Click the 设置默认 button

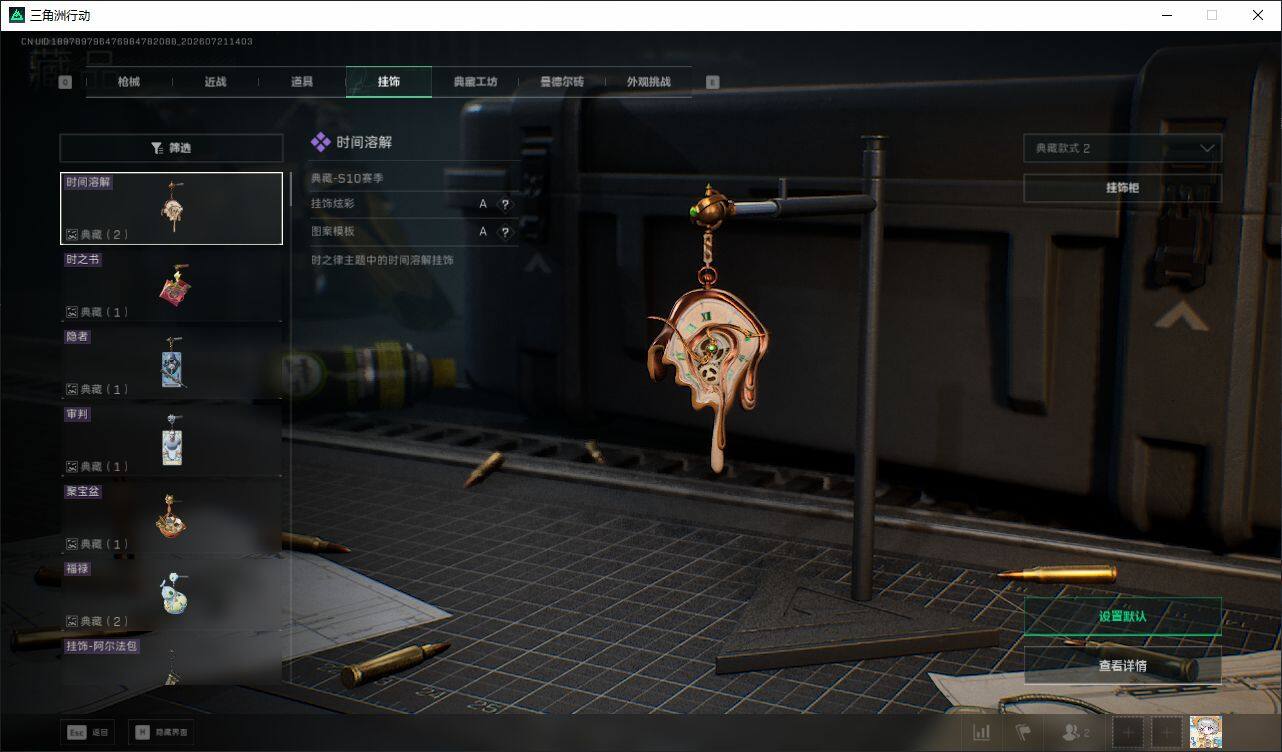click(x=1122, y=616)
